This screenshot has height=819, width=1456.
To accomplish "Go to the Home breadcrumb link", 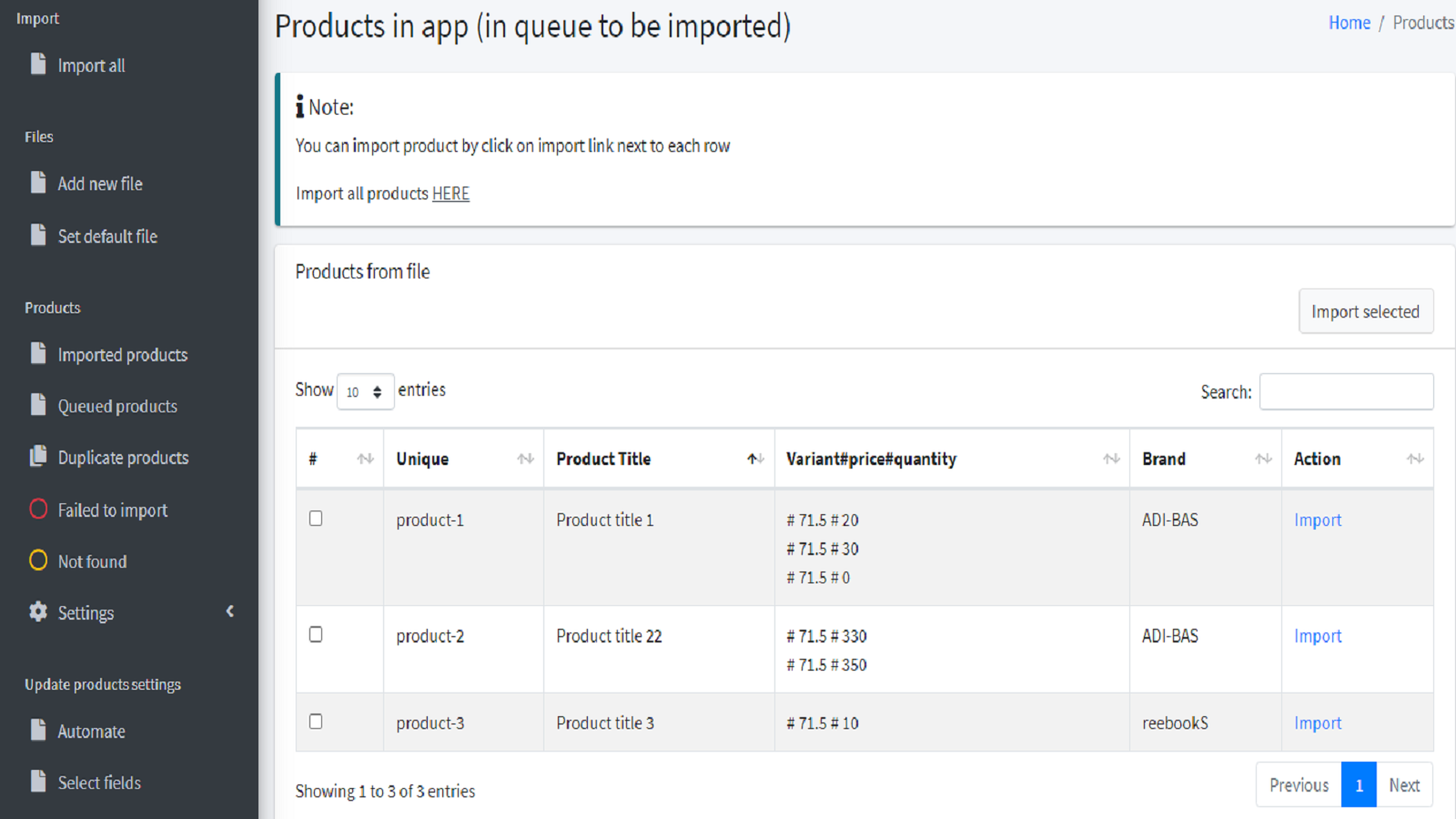I will click(x=1349, y=22).
